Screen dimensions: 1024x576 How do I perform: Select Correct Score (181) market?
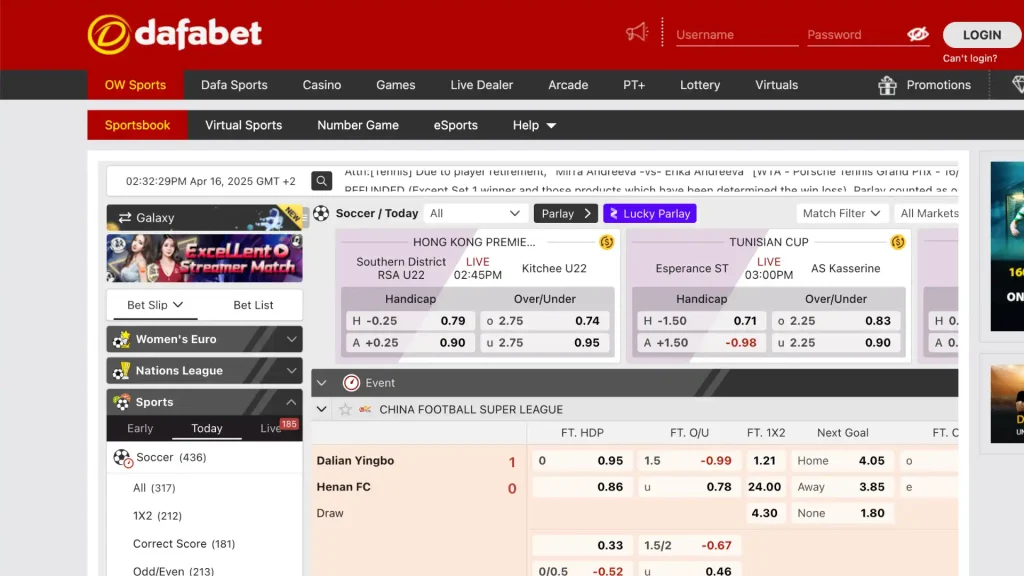click(x=184, y=544)
